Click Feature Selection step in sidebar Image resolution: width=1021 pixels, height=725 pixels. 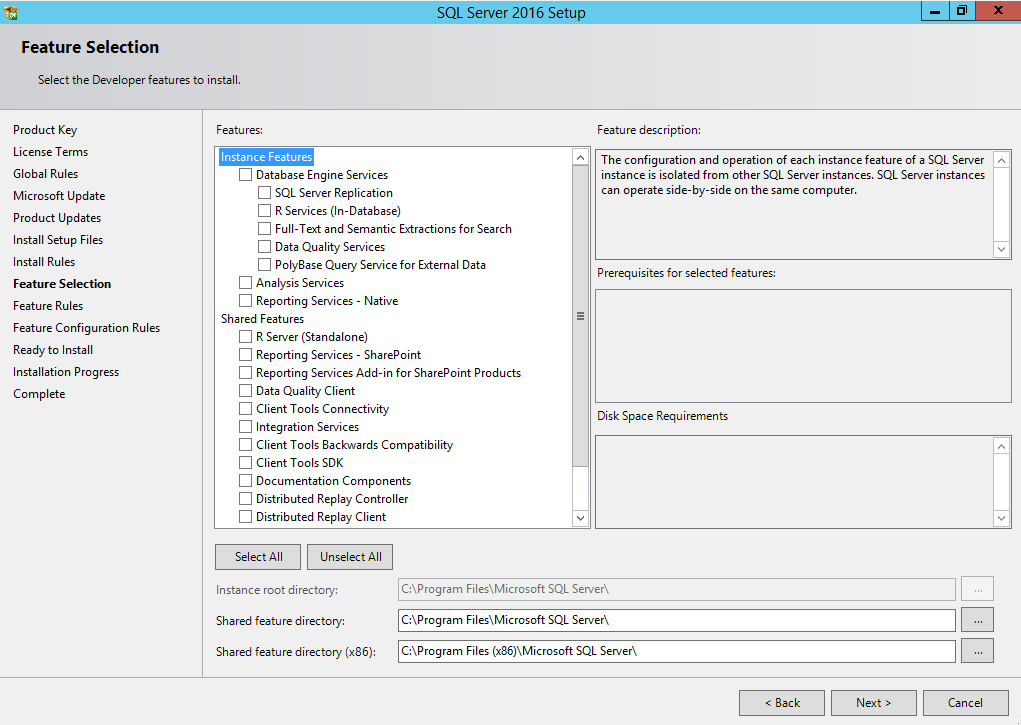tap(62, 284)
